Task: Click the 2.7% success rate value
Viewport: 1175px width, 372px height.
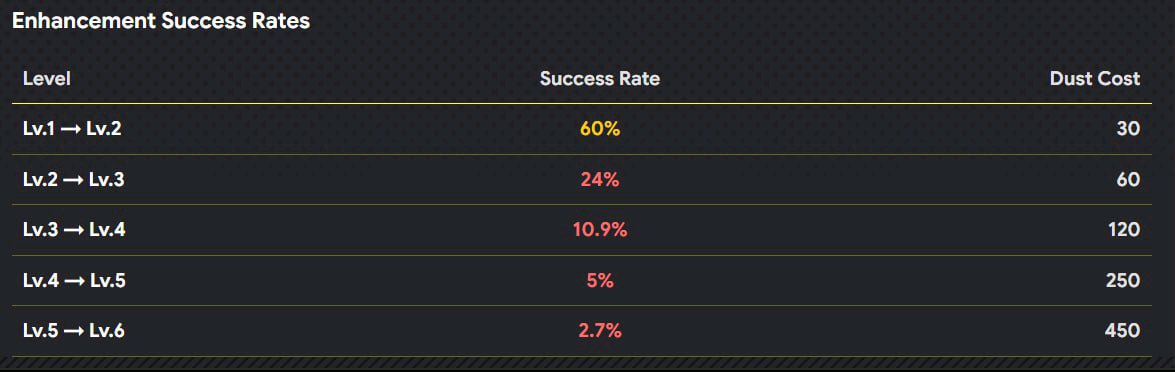Action: click(x=599, y=330)
